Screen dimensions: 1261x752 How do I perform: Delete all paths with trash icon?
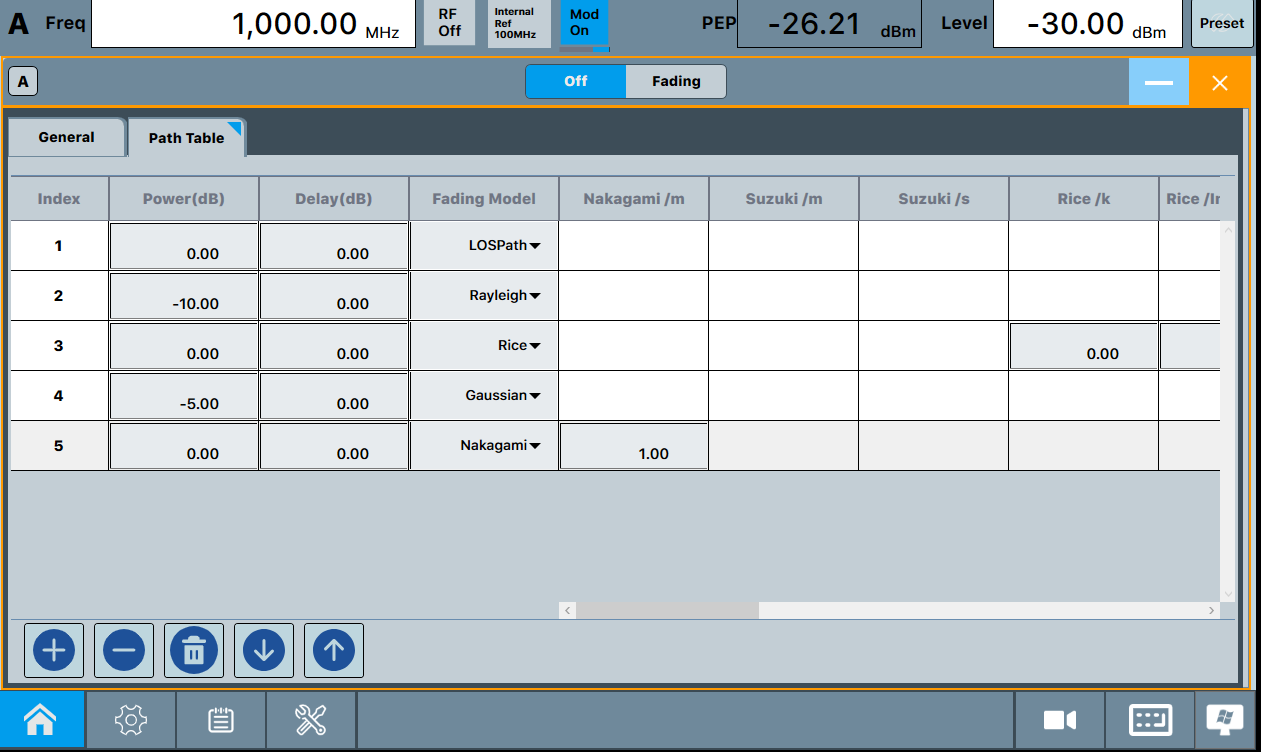pyautogui.click(x=194, y=651)
